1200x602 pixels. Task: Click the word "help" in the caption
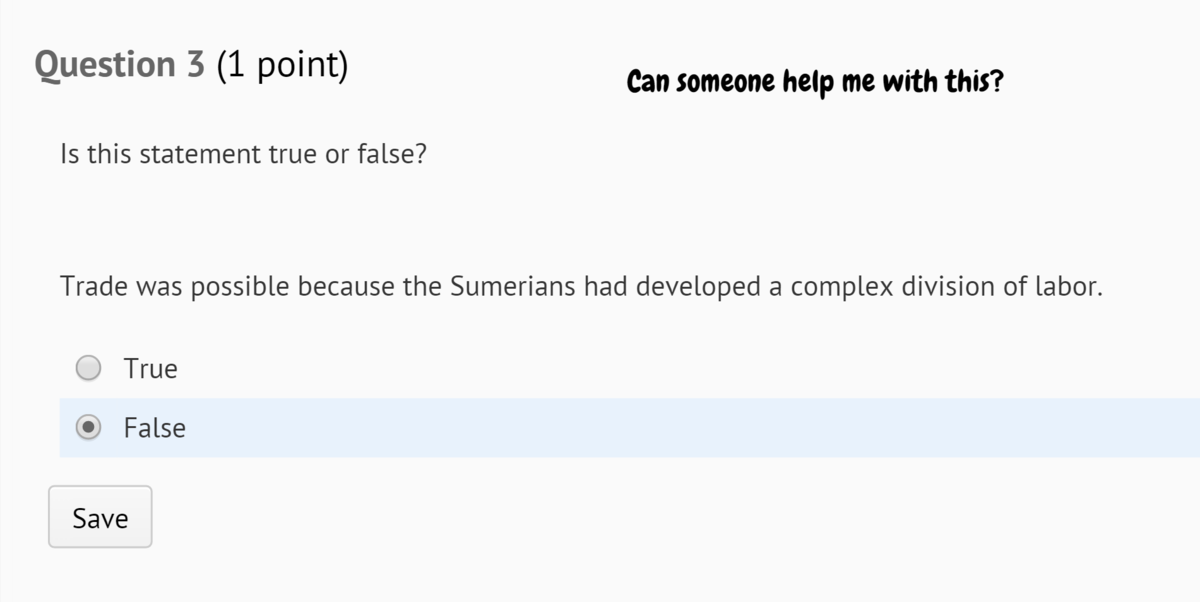[808, 82]
